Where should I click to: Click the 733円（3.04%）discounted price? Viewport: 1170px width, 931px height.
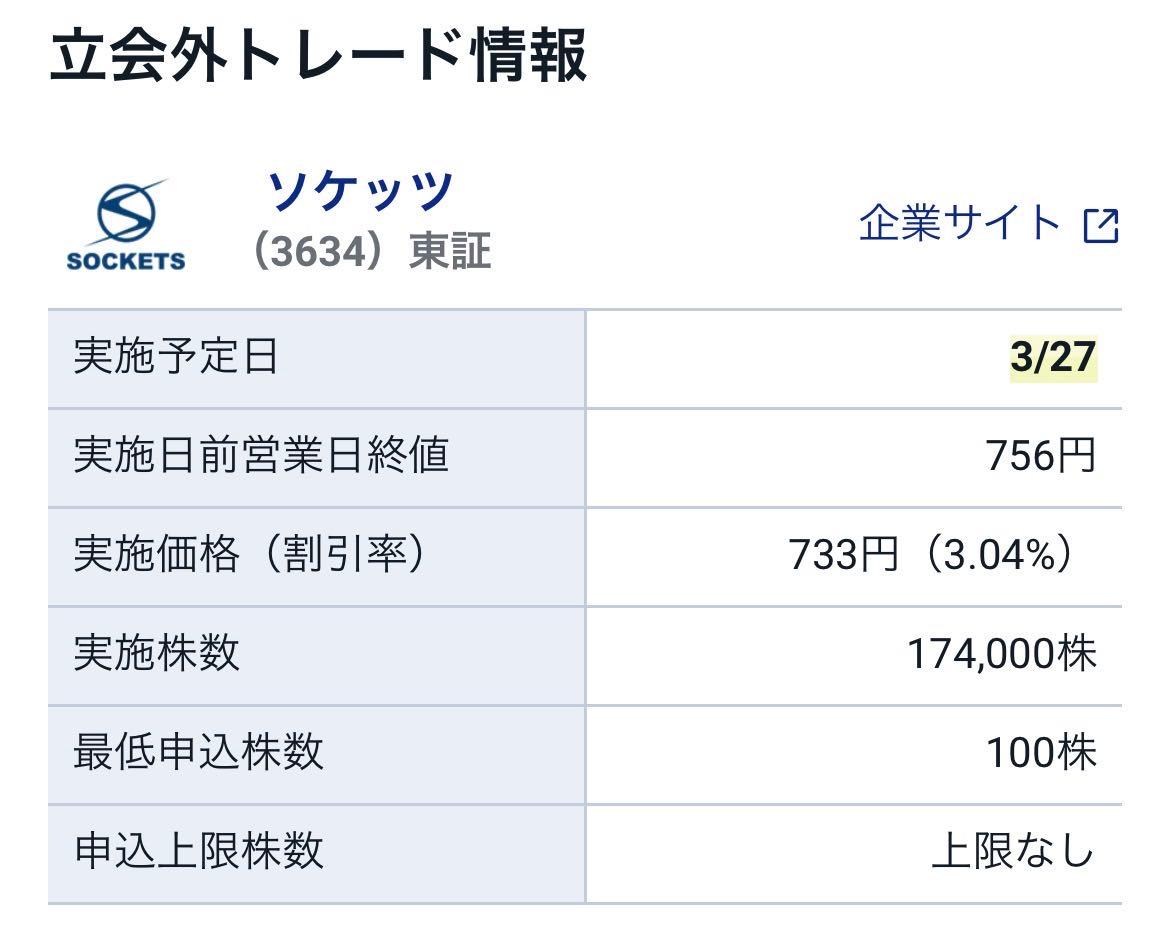[x=930, y=556]
